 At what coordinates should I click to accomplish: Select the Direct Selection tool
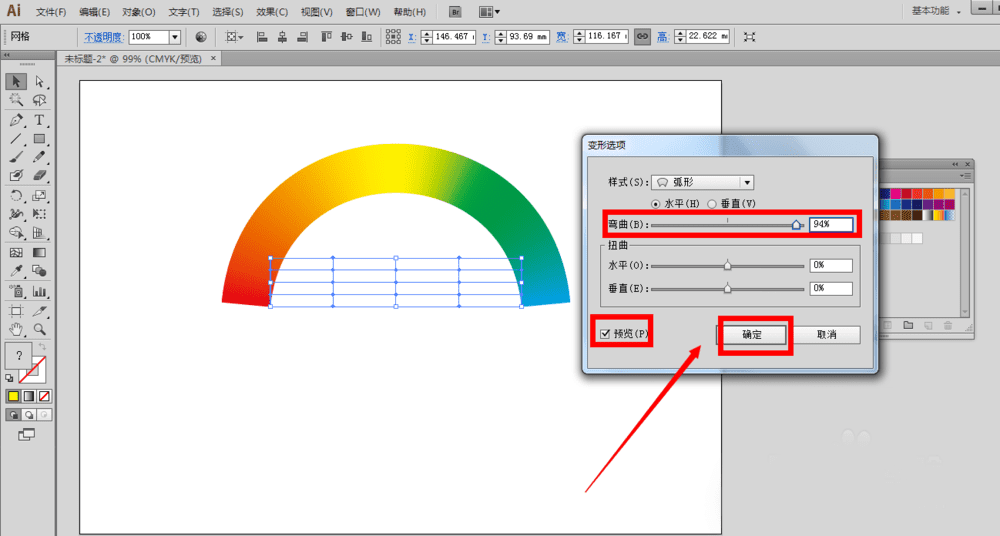(40, 81)
